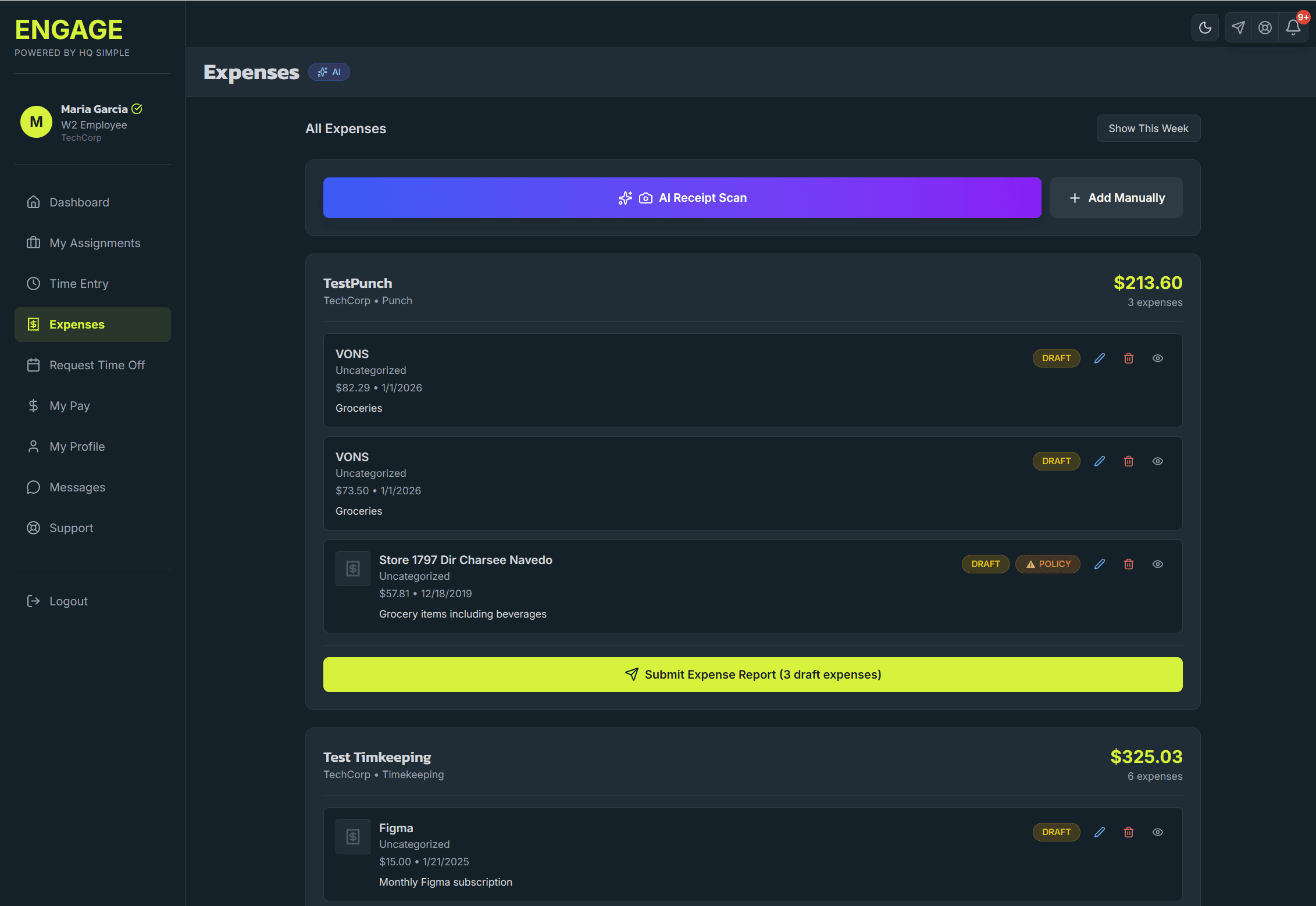
Task: Click receipt thumbnail of Store 1797 expense
Action: tap(353, 569)
